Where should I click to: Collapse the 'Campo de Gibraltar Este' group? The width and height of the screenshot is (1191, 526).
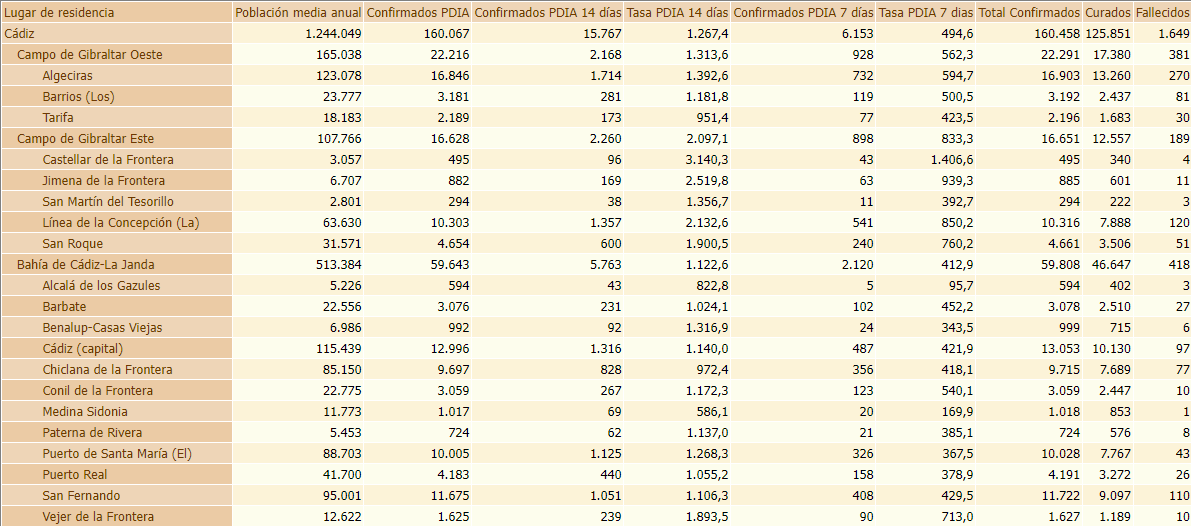pos(85,139)
